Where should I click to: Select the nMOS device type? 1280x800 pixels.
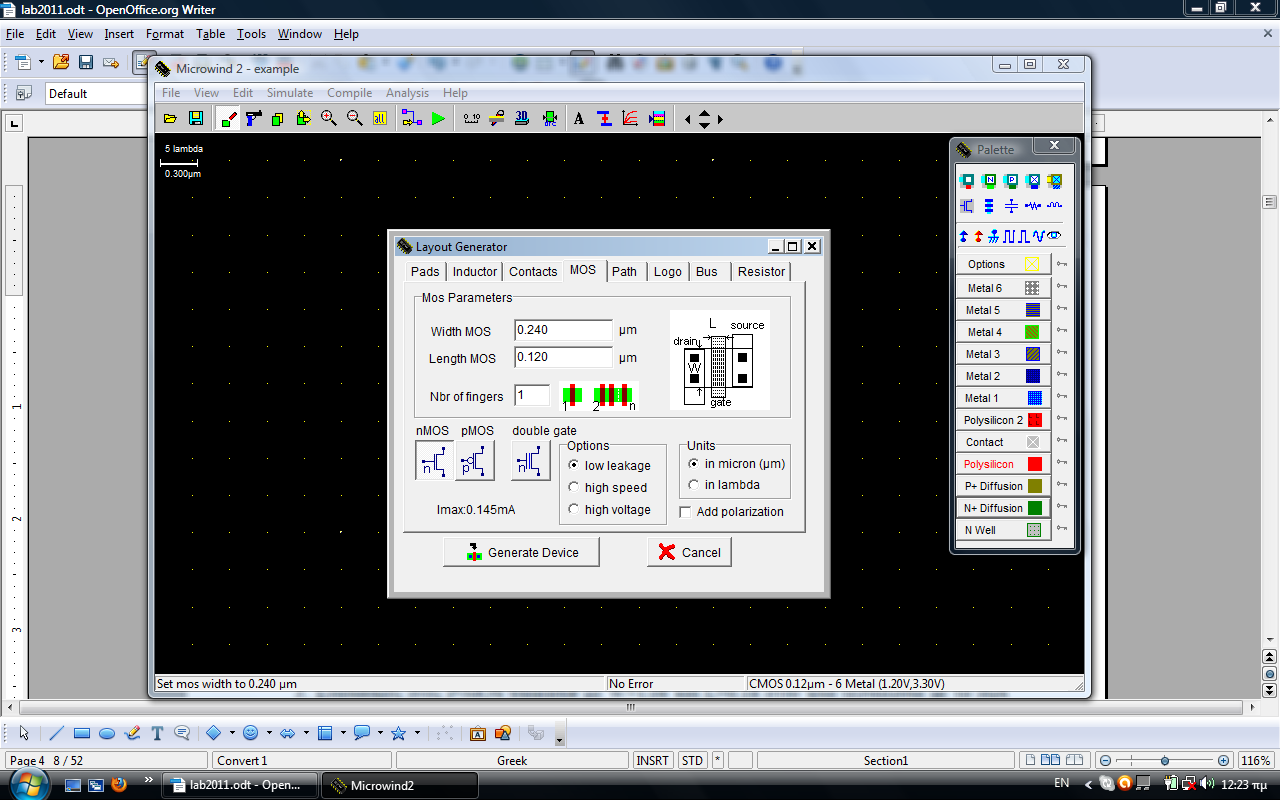pyautogui.click(x=434, y=461)
